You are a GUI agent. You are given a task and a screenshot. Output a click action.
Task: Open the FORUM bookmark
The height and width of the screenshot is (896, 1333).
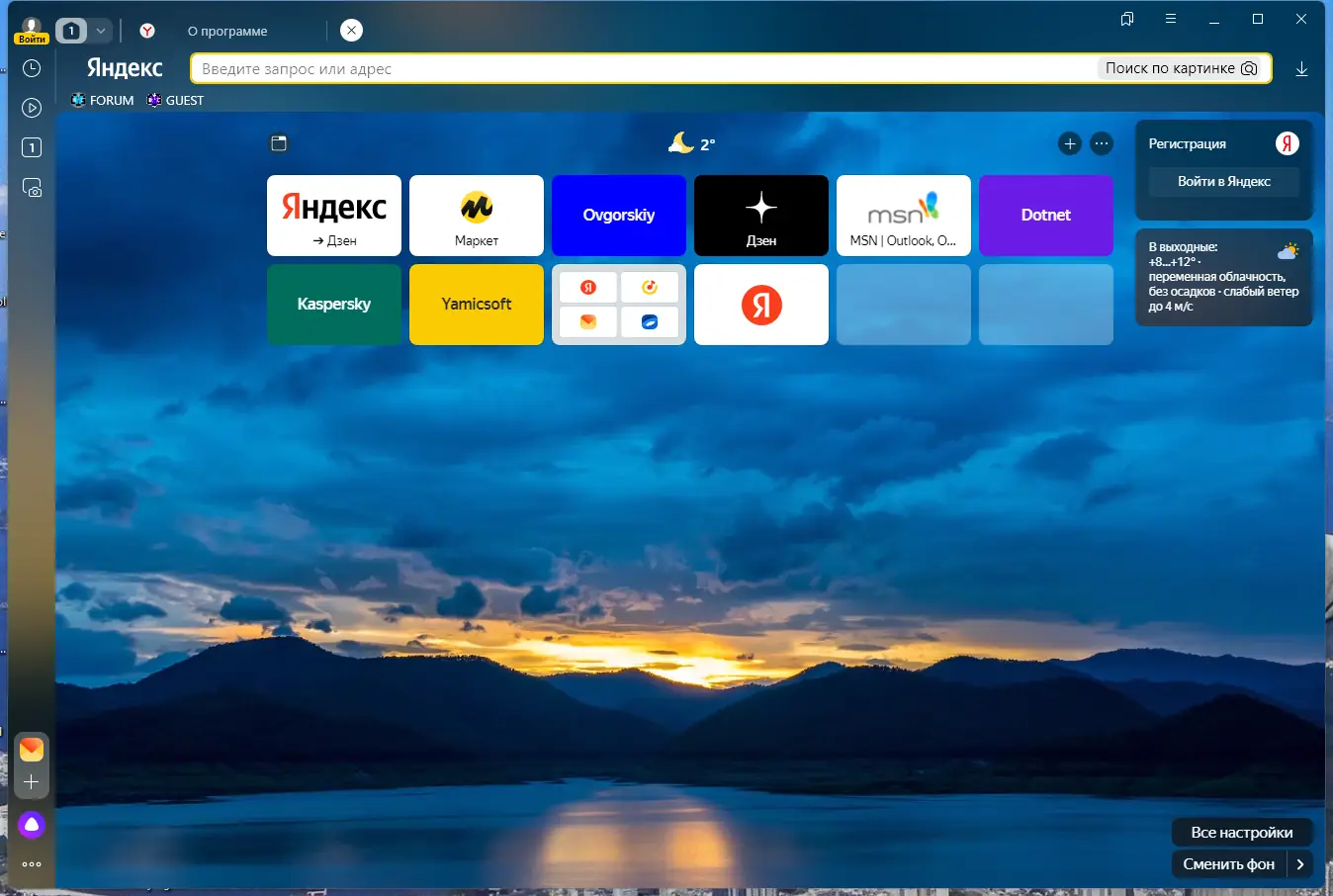[x=103, y=100]
